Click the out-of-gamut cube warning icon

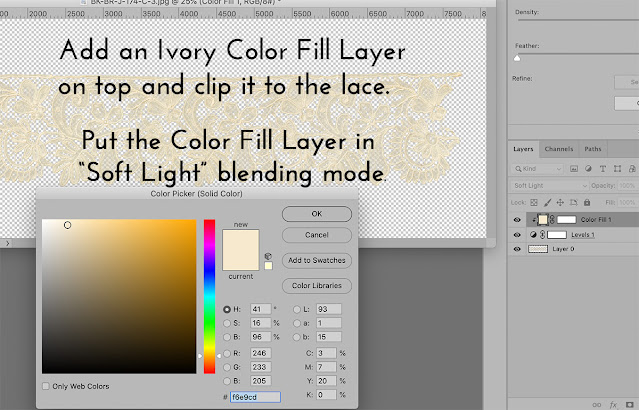268,256
